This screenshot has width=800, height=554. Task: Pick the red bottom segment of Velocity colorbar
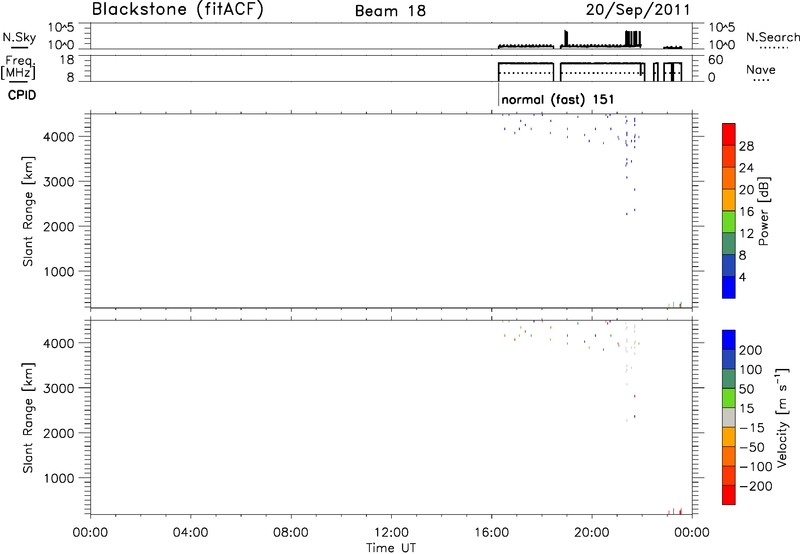[x=729, y=495]
